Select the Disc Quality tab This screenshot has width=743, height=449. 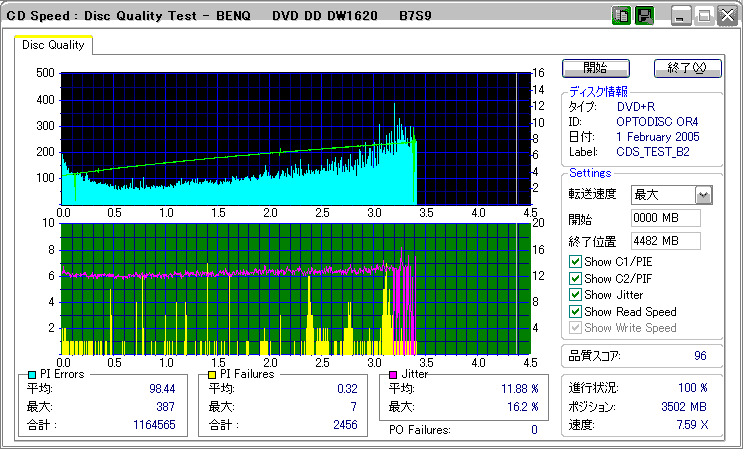tap(53, 45)
